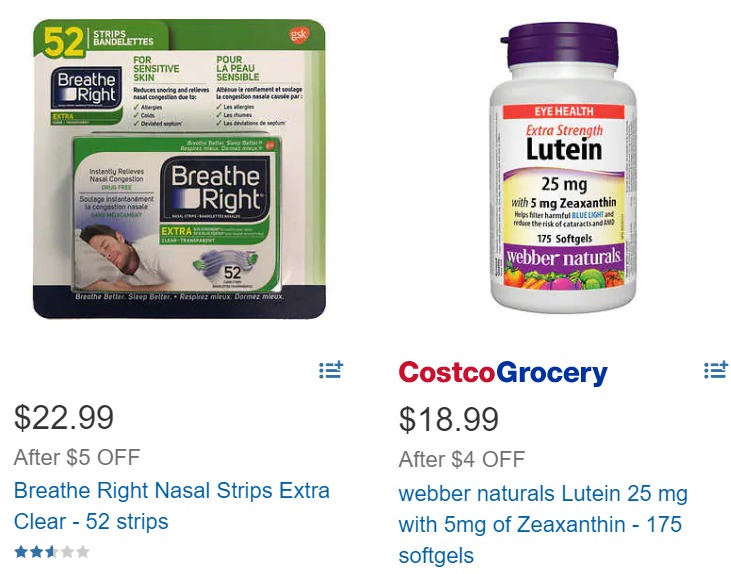View the Lutein bottle product image

click(563, 168)
